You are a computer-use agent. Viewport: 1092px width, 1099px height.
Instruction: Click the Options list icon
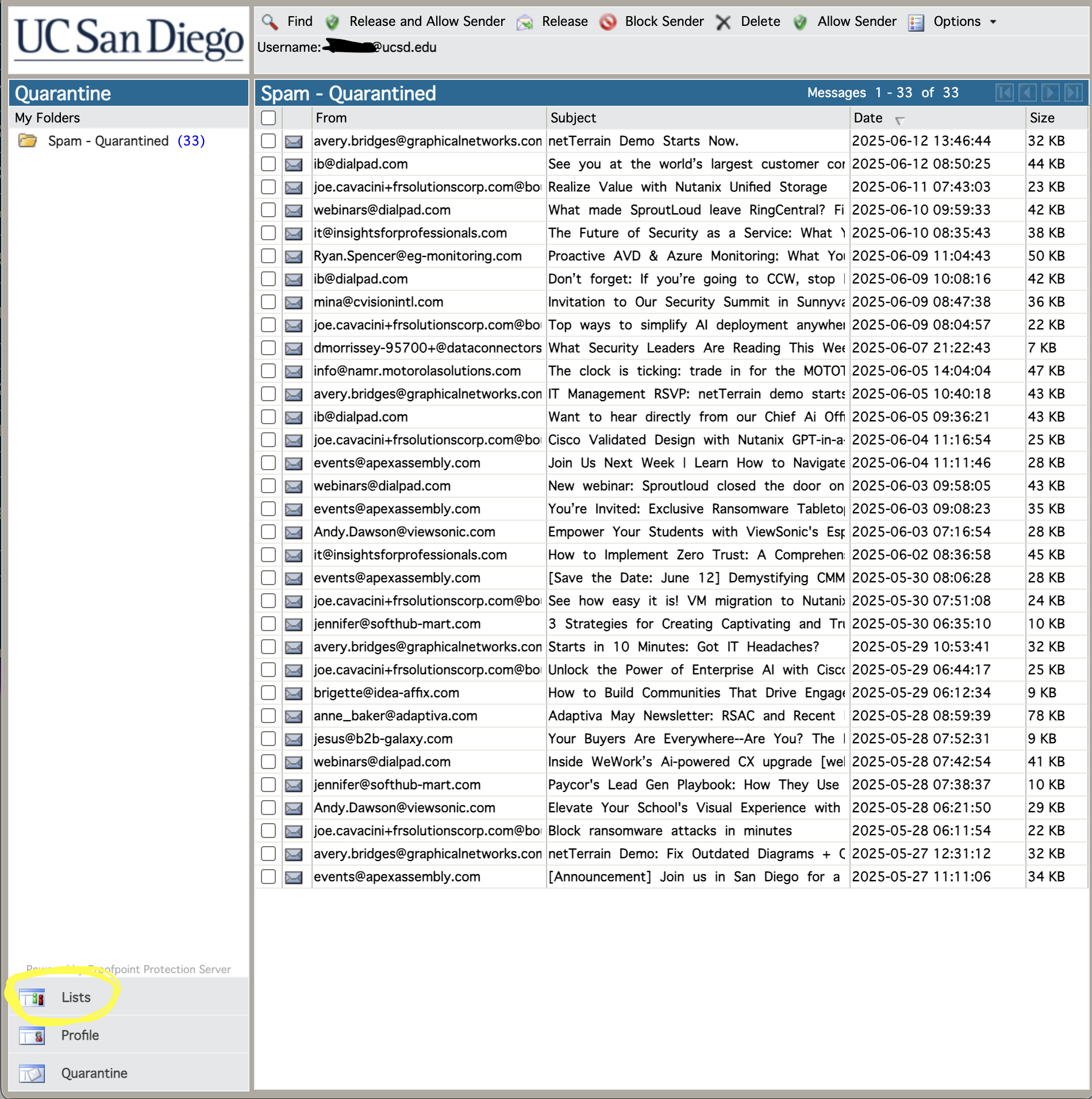coord(916,22)
